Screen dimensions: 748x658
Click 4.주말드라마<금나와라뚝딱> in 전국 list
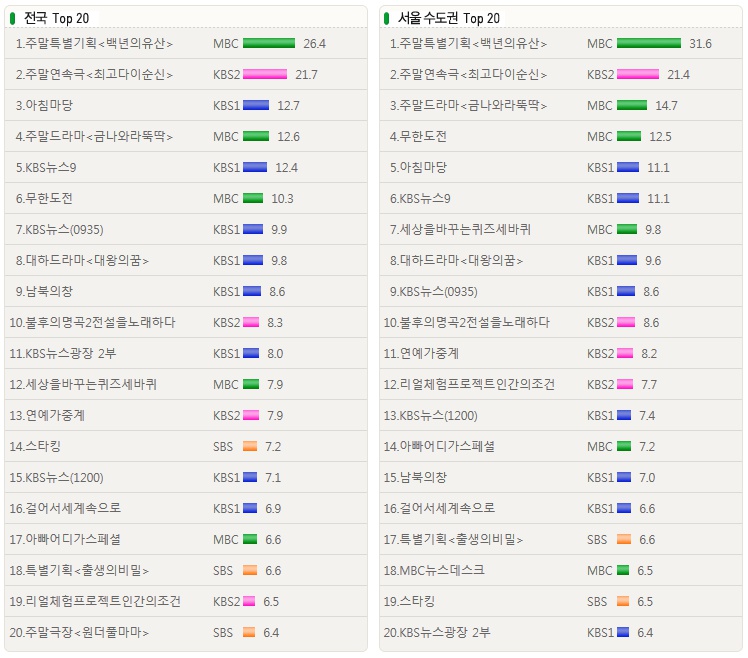[94, 136]
